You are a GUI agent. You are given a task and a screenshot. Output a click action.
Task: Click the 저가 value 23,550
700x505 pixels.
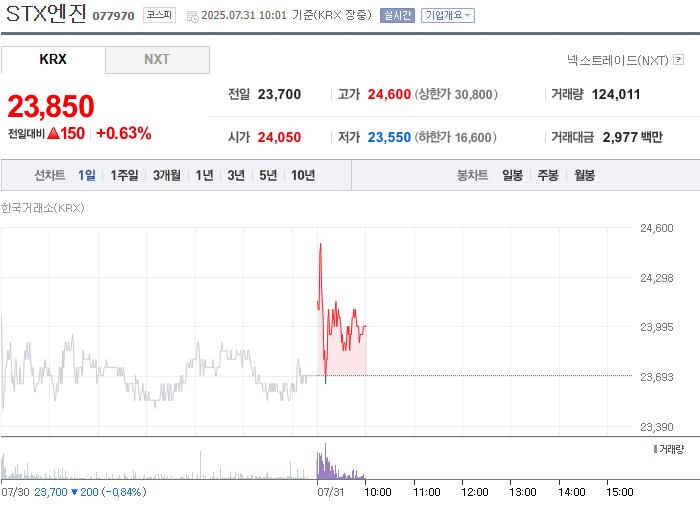tap(389, 137)
